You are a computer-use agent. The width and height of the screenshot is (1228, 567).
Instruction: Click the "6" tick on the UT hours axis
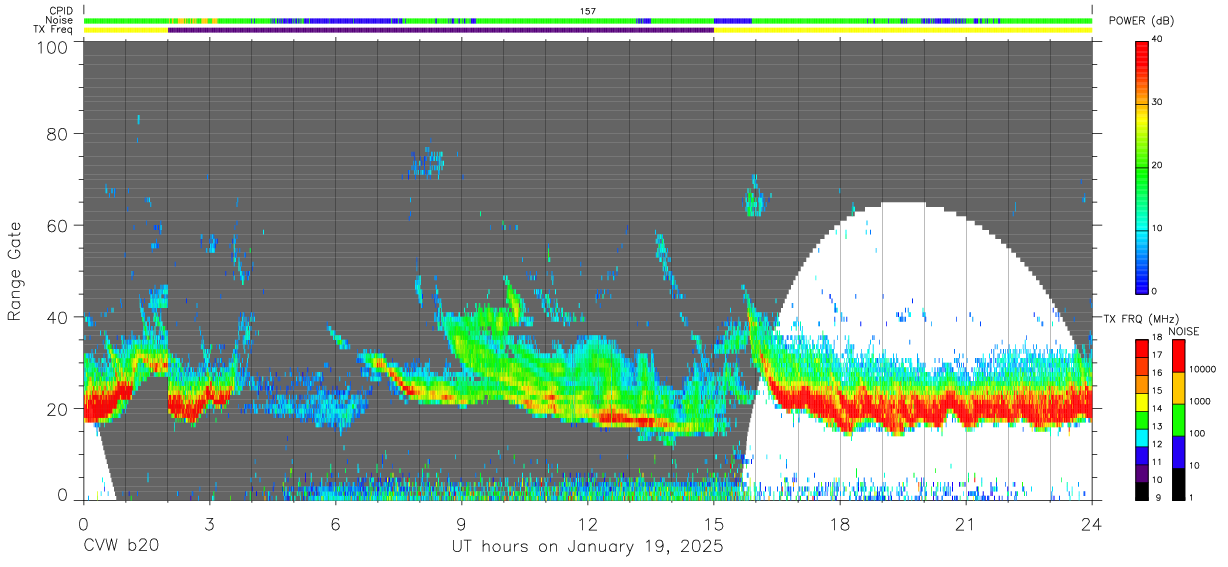click(x=335, y=523)
